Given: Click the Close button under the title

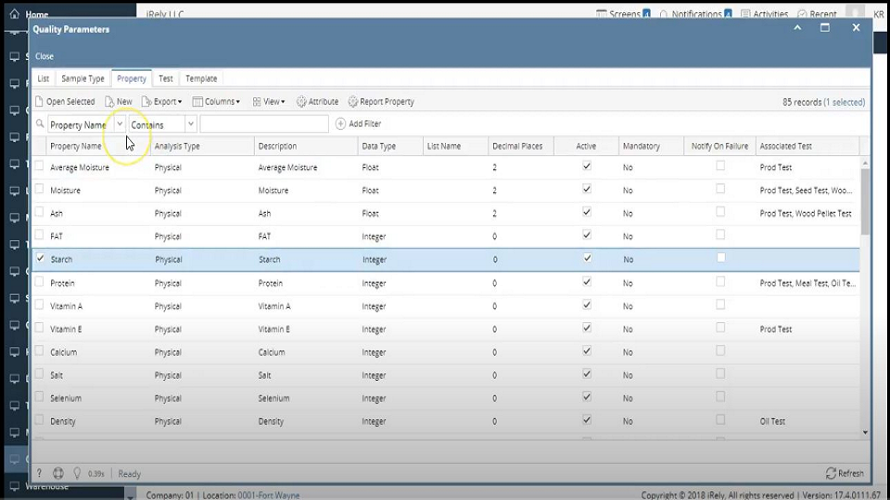Looking at the screenshot, I should [44, 56].
